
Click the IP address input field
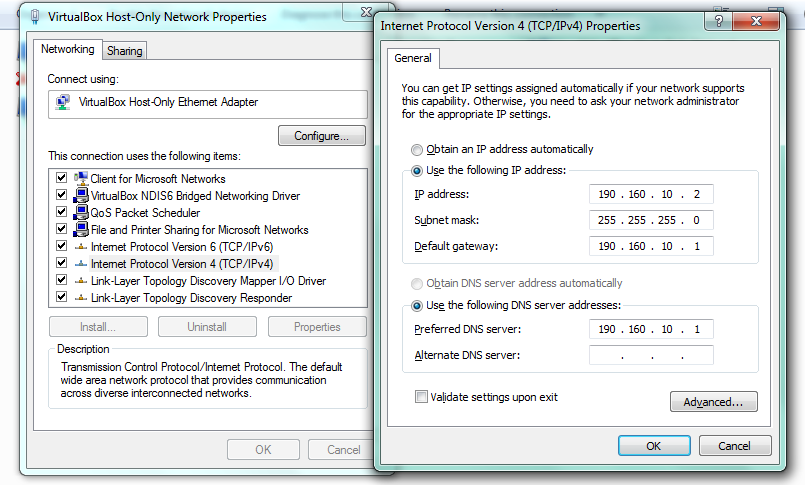tap(651, 194)
